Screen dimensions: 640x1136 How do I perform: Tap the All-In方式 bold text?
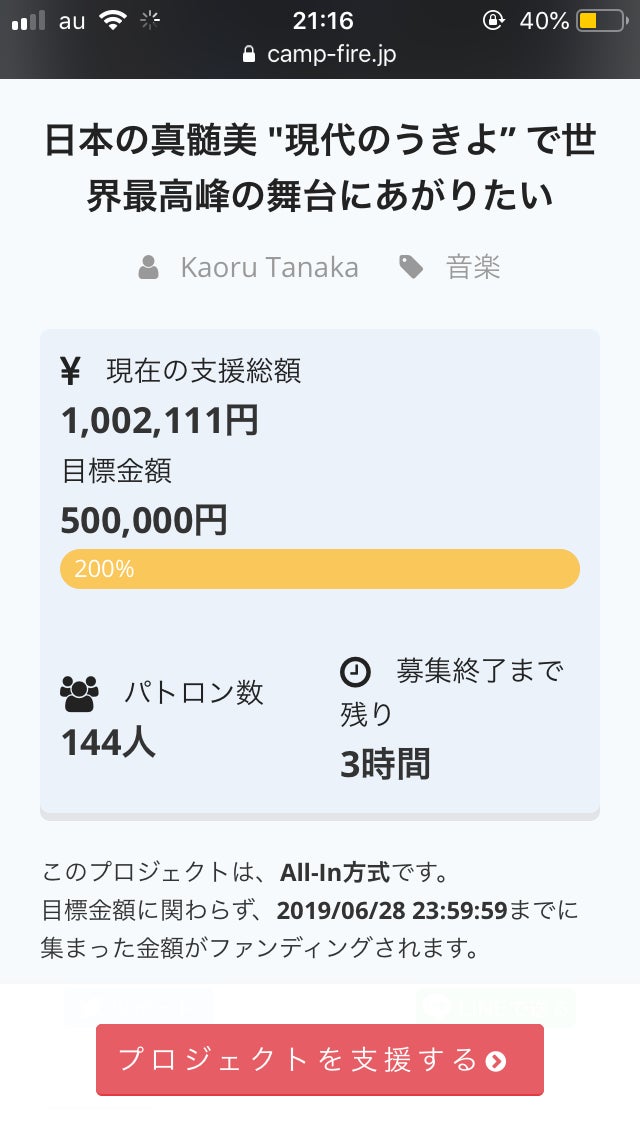coord(335,871)
